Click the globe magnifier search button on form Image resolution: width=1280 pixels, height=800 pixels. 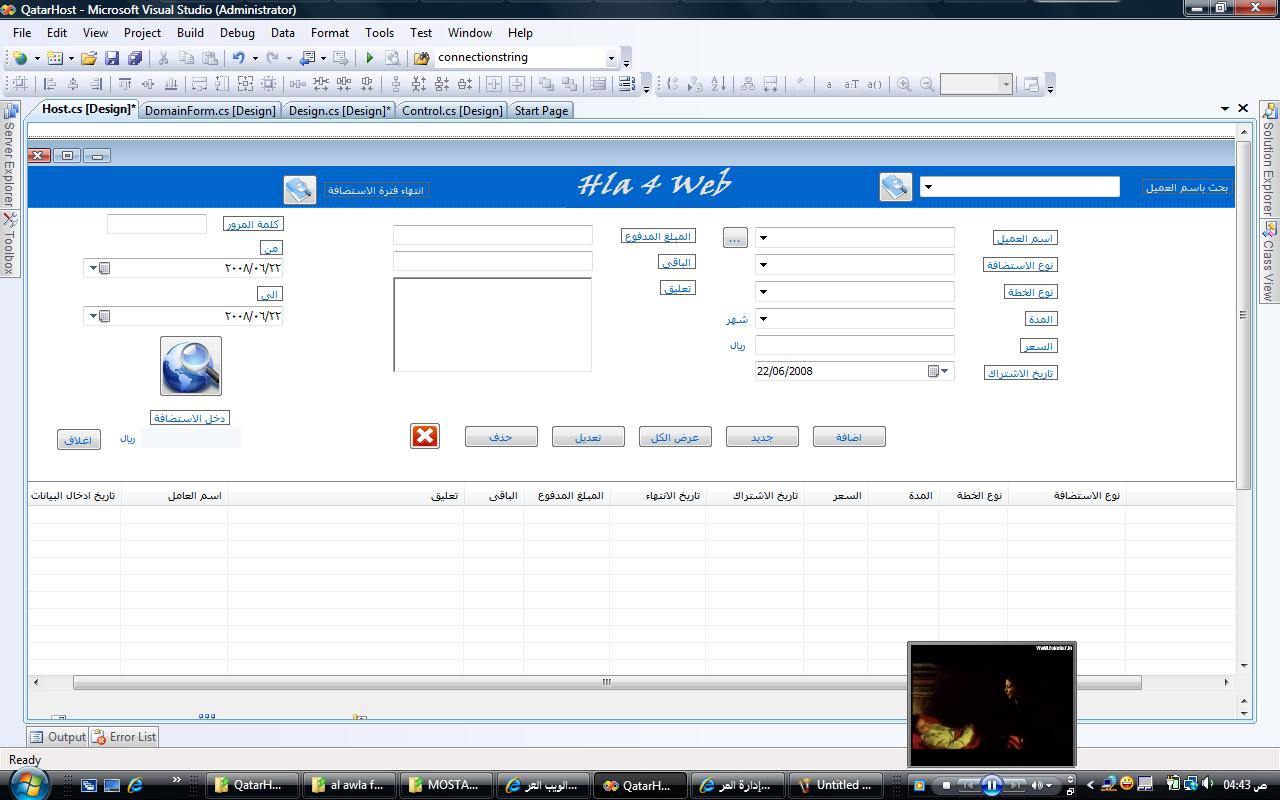pos(190,366)
